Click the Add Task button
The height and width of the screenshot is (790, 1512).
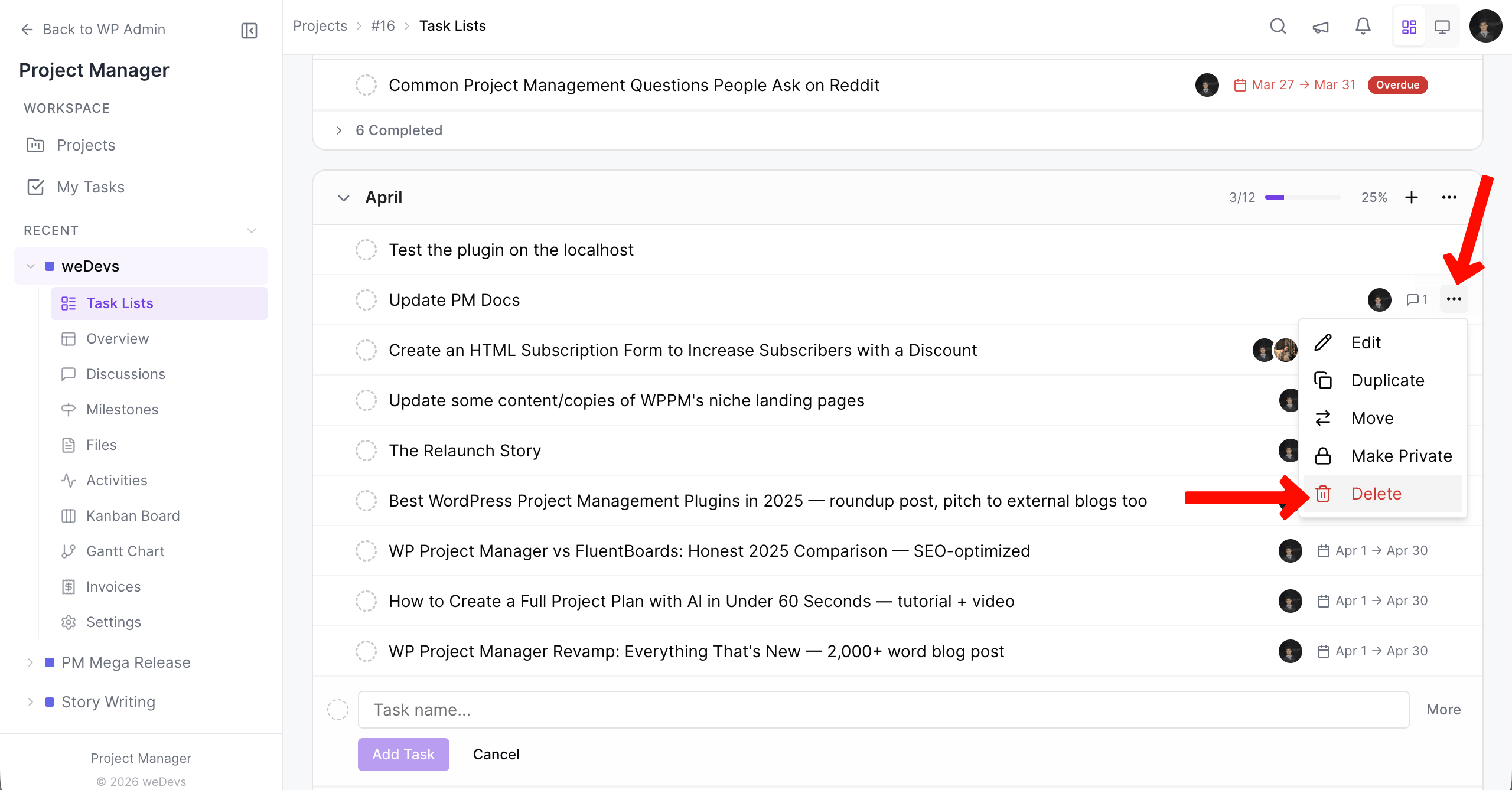coord(403,754)
